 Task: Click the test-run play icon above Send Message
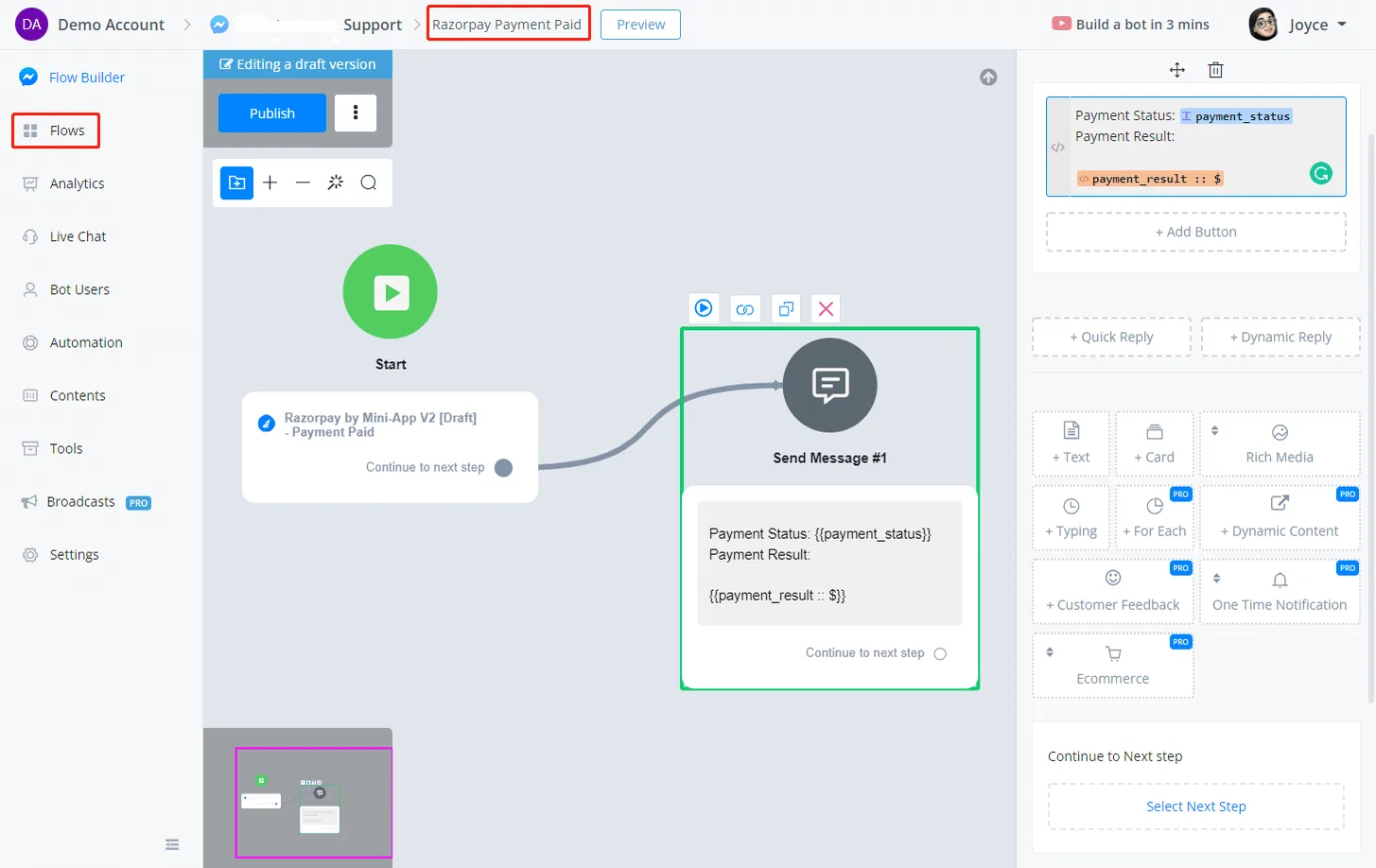tap(704, 308)
